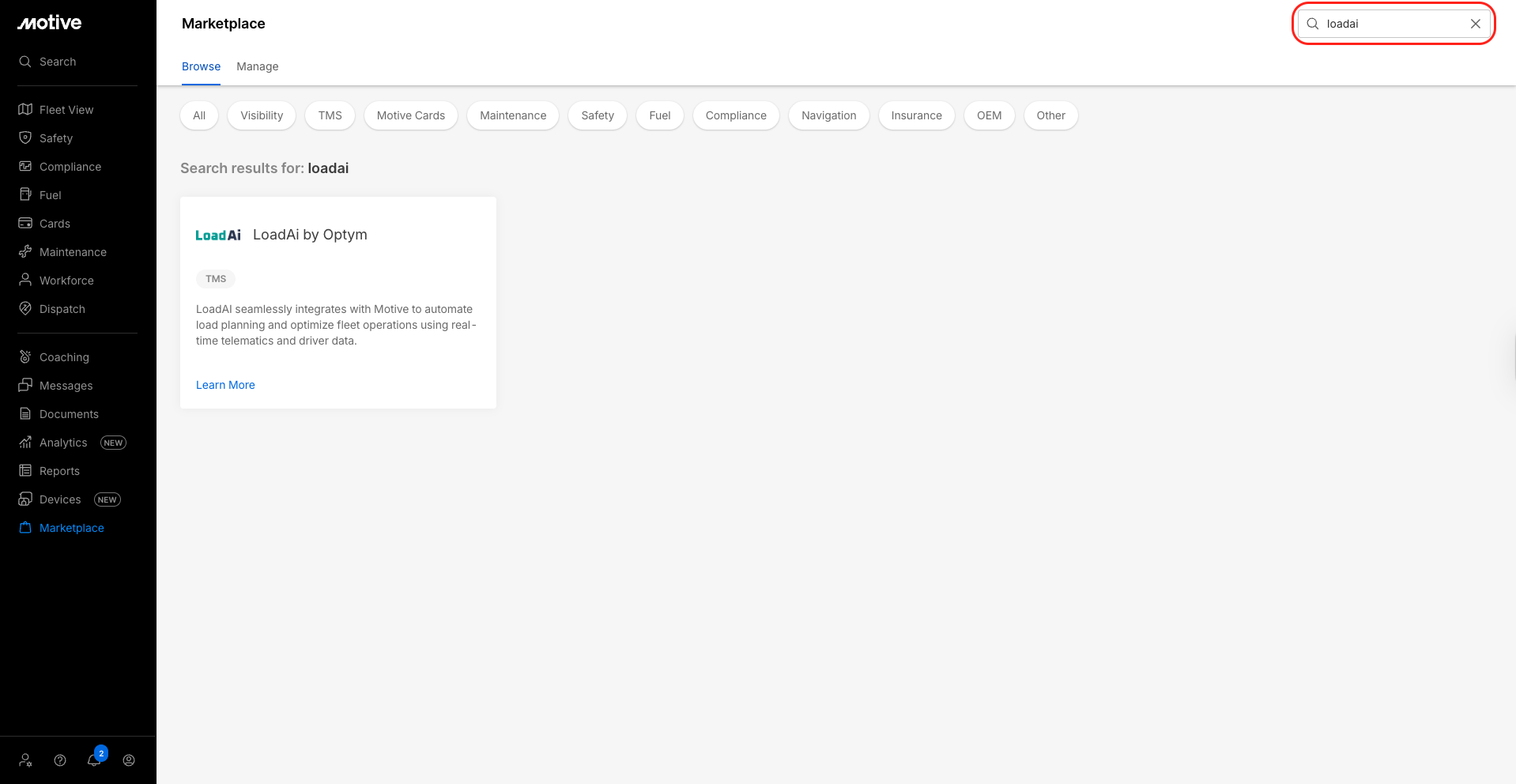This screenshot has height=784, width=1516.
Task: Click the Fuel pump icon in sidebar
Action: click(25, 195)
